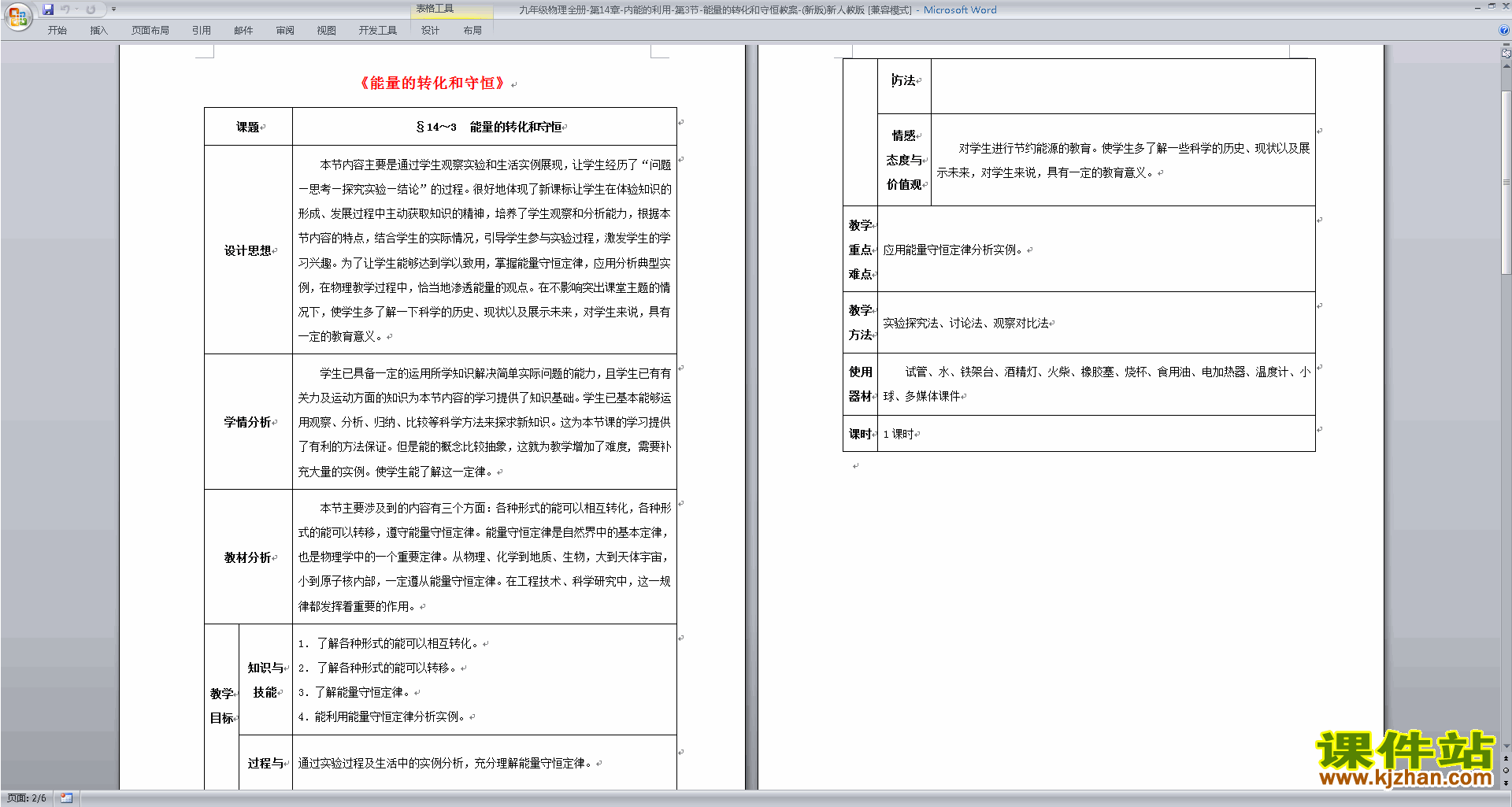Click the paragraph starting 本节主要涉及到的内容
This screenshot has width=1512, height=807.
coord(484,557)
